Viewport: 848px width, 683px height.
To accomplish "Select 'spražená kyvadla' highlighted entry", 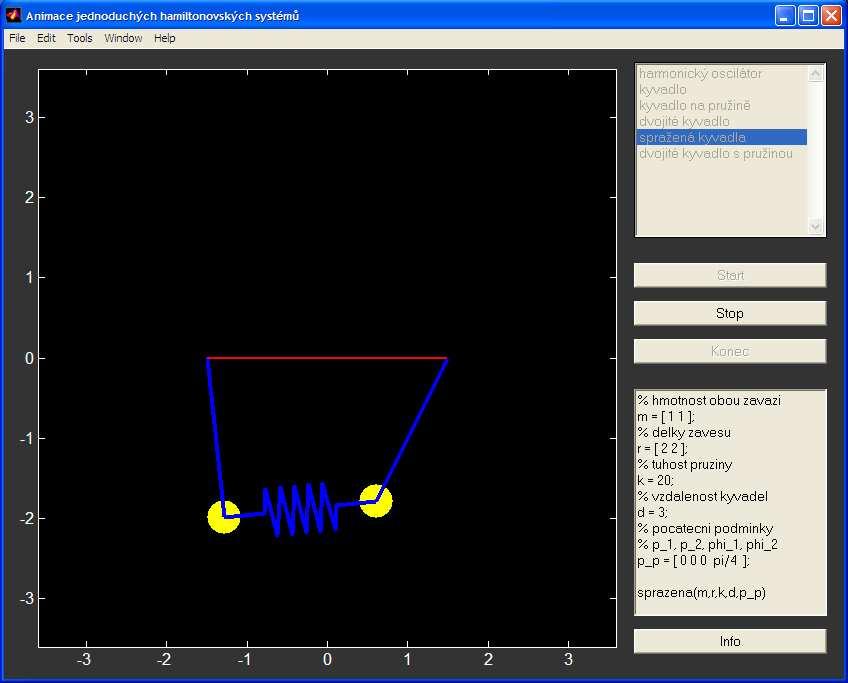I will 721,137.
